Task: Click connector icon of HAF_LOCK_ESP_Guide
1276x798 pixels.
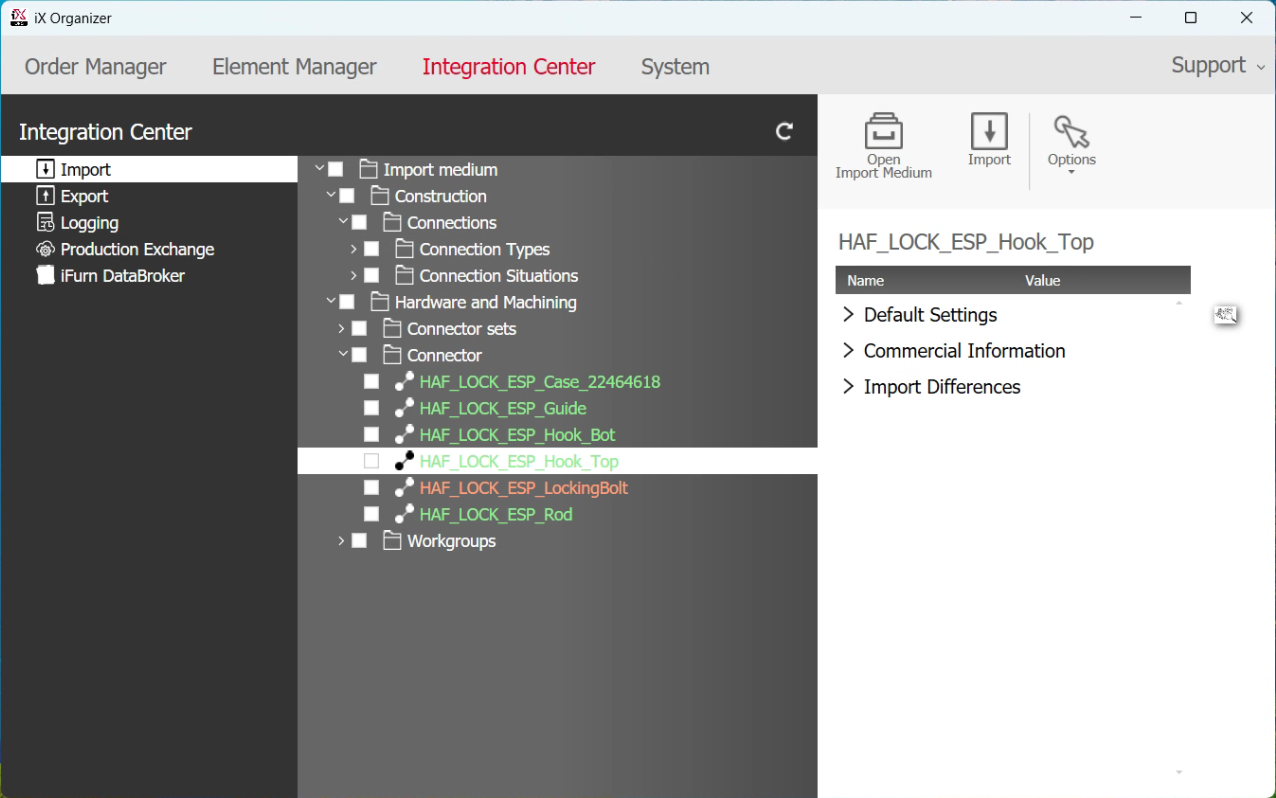Action: [404, 408]
